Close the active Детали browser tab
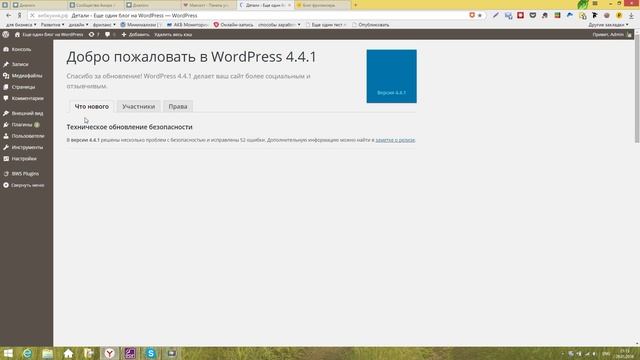640x360 pixels. 289,5
